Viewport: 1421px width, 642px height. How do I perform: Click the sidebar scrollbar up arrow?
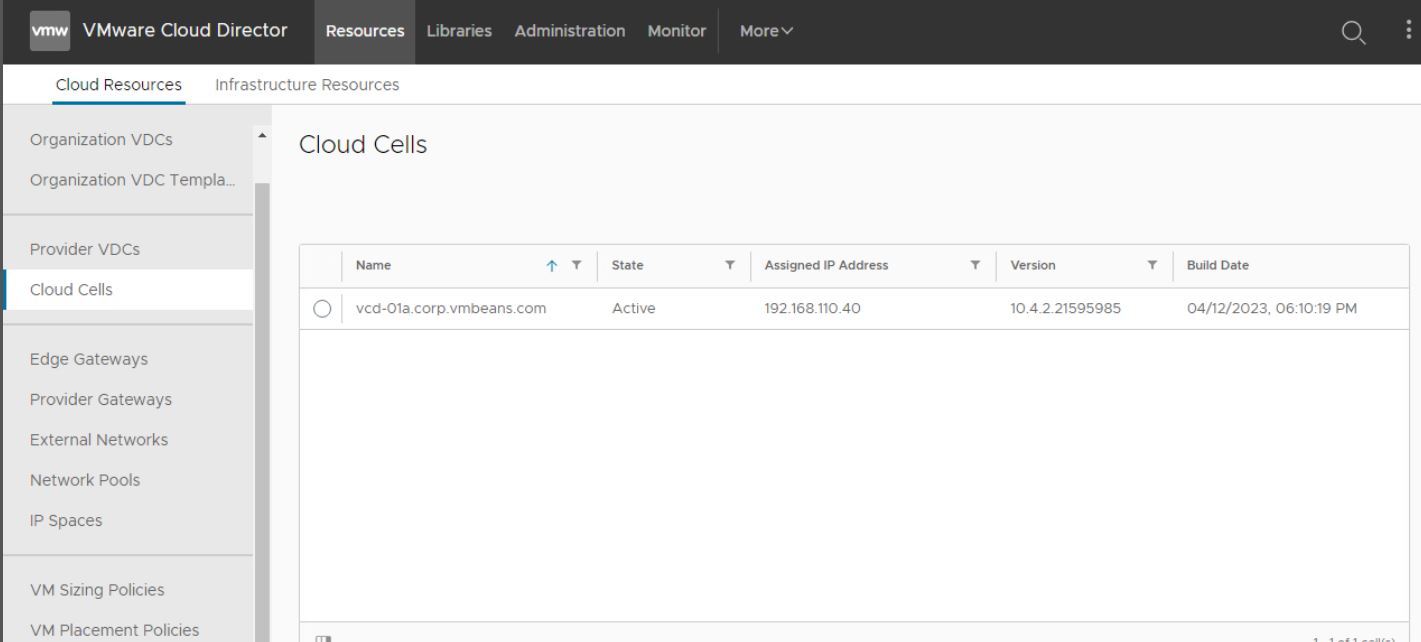262,135
